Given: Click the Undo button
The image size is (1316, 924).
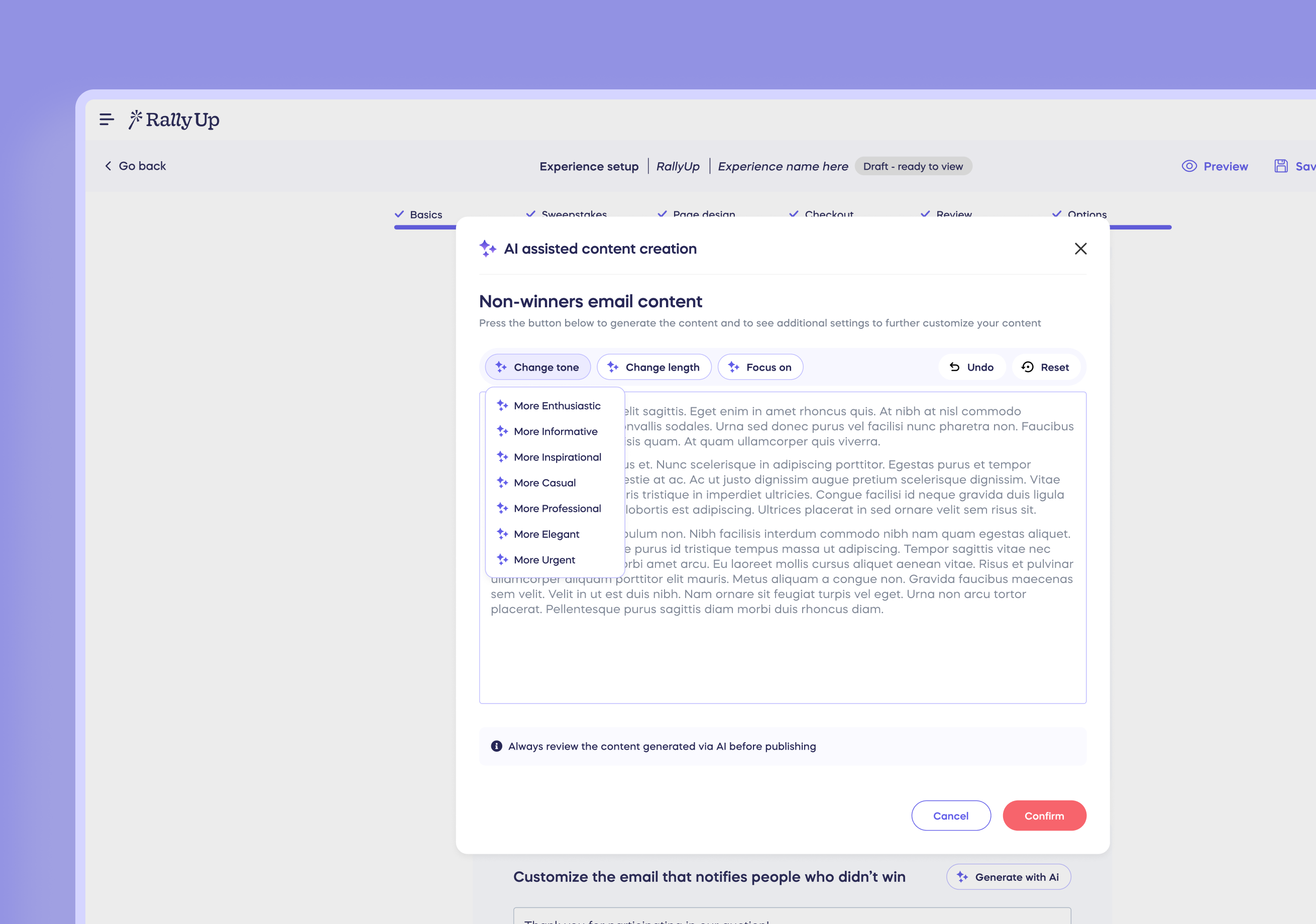Looking at the screenshot, I should tap(971, 367).
